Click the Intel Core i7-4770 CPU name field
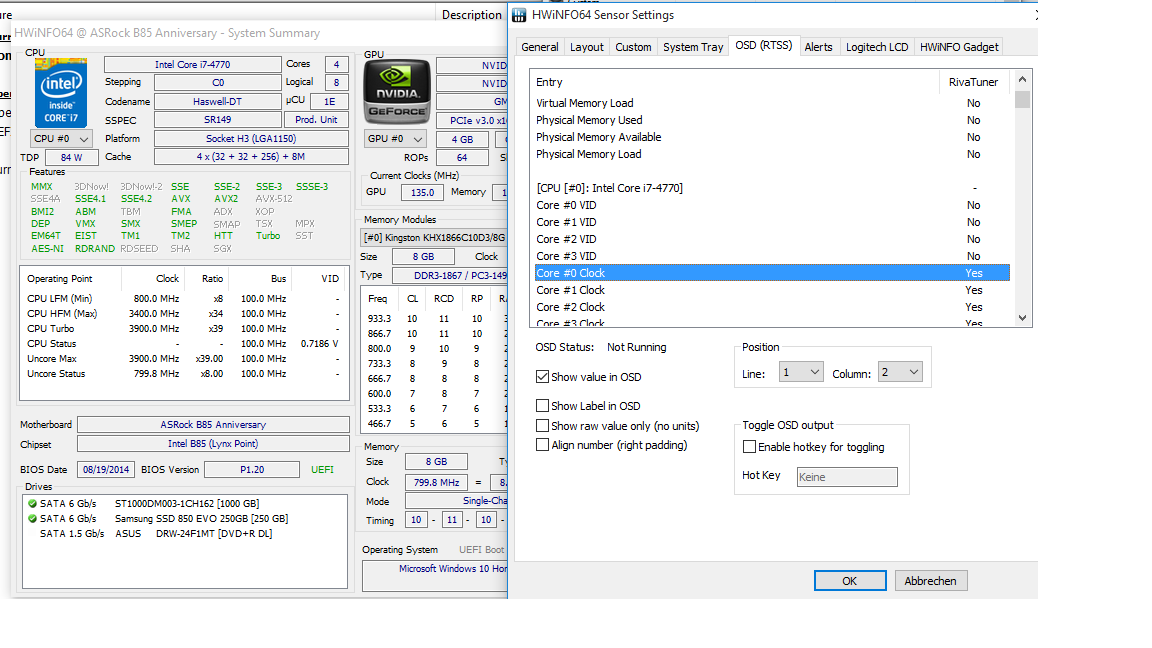The height and width of the screenshot is (648, 1152). point(192,65)
